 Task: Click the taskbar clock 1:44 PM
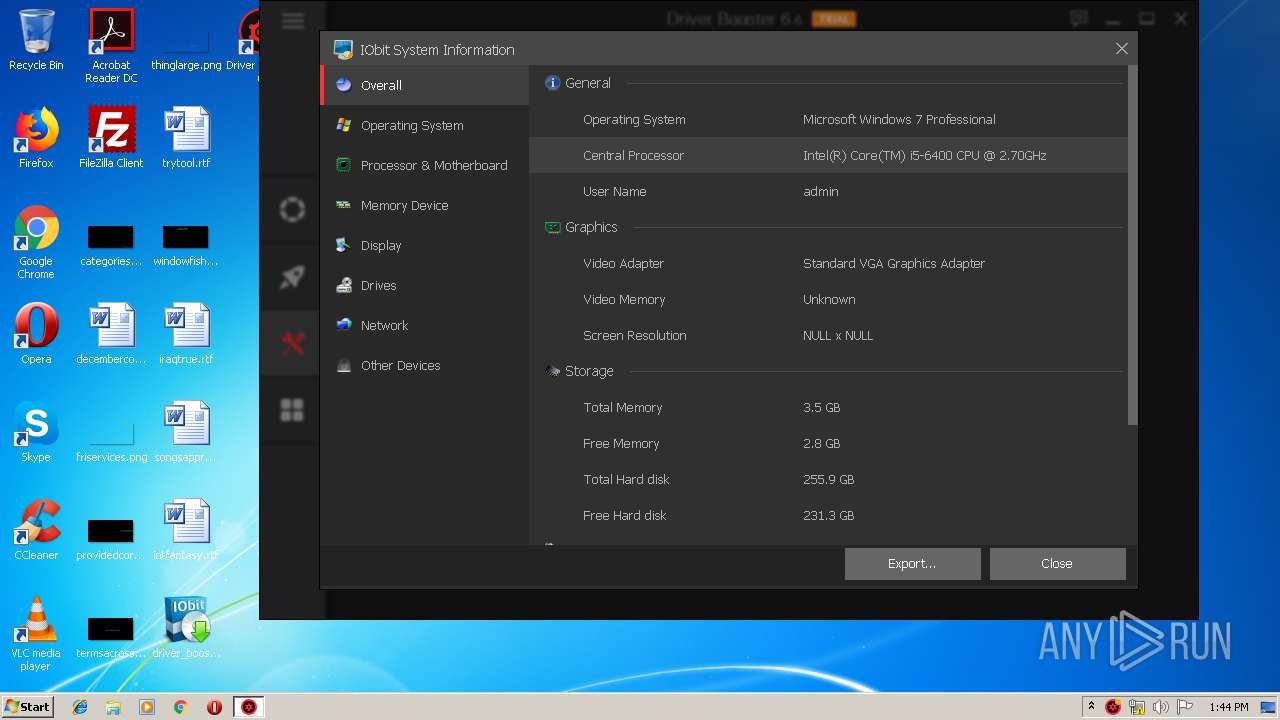pos(1228,707)
